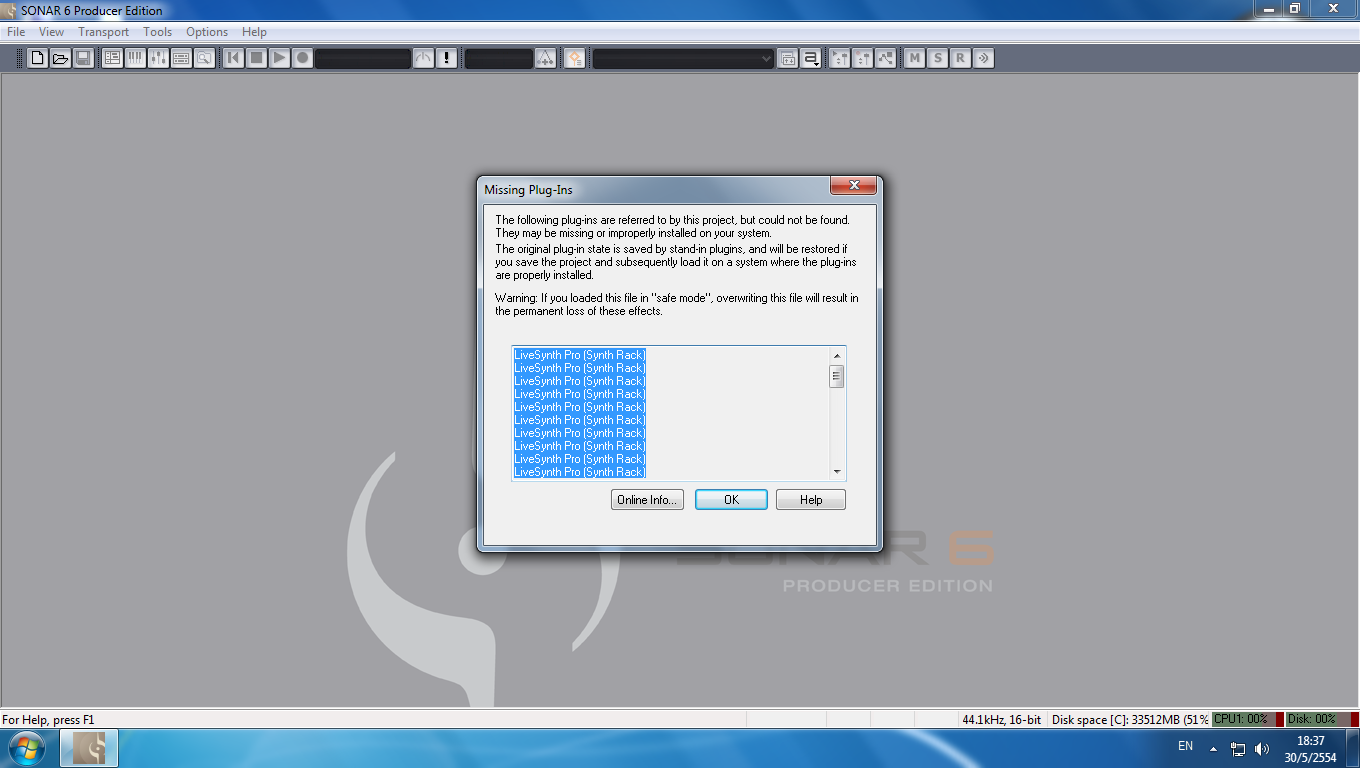The image size is (1360, 768).
Task: Click the EN language indicator in the tray
Action: tap(1186, 746)
